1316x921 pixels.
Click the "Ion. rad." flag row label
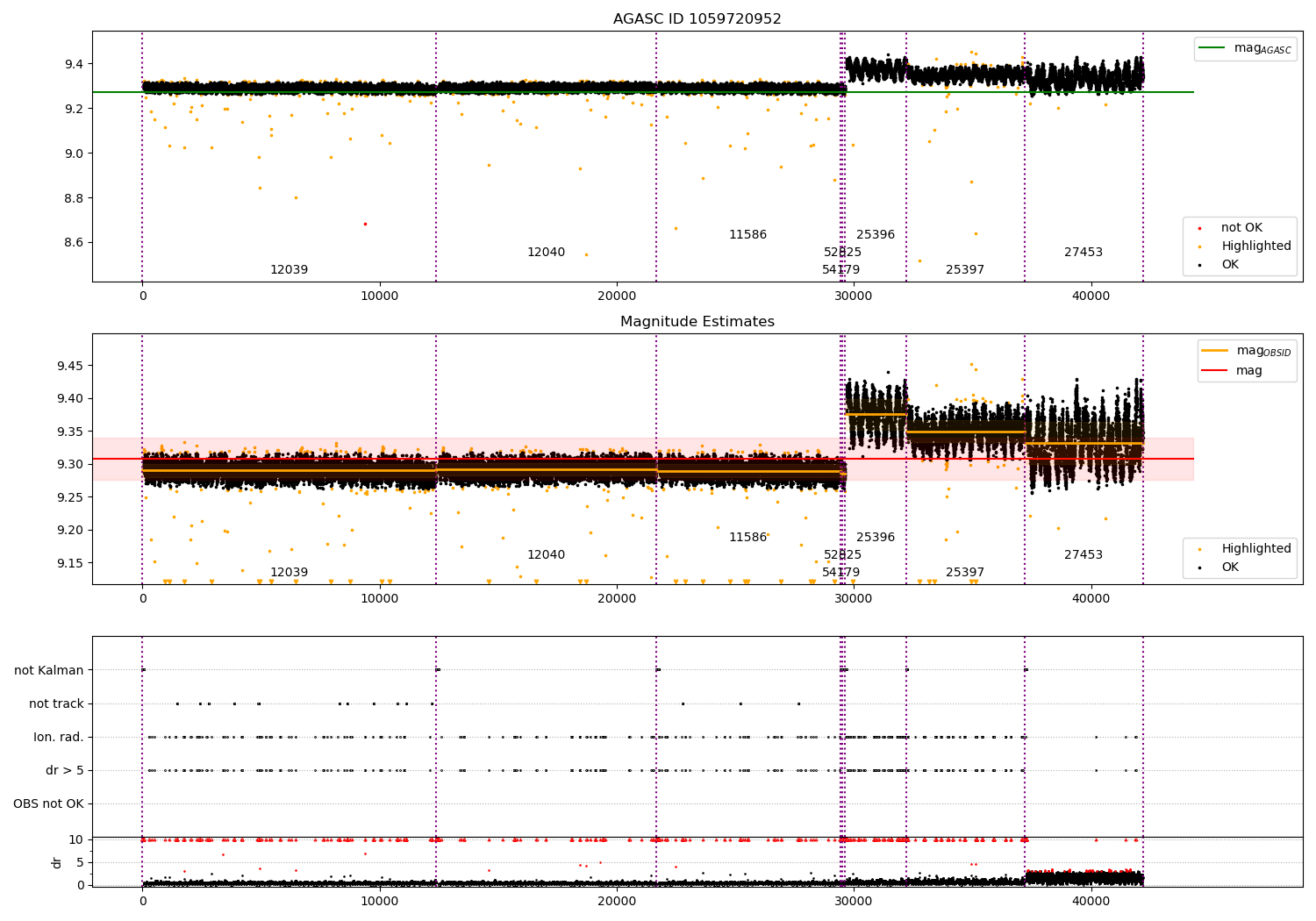pyautogui.click(x=59, y=737)
